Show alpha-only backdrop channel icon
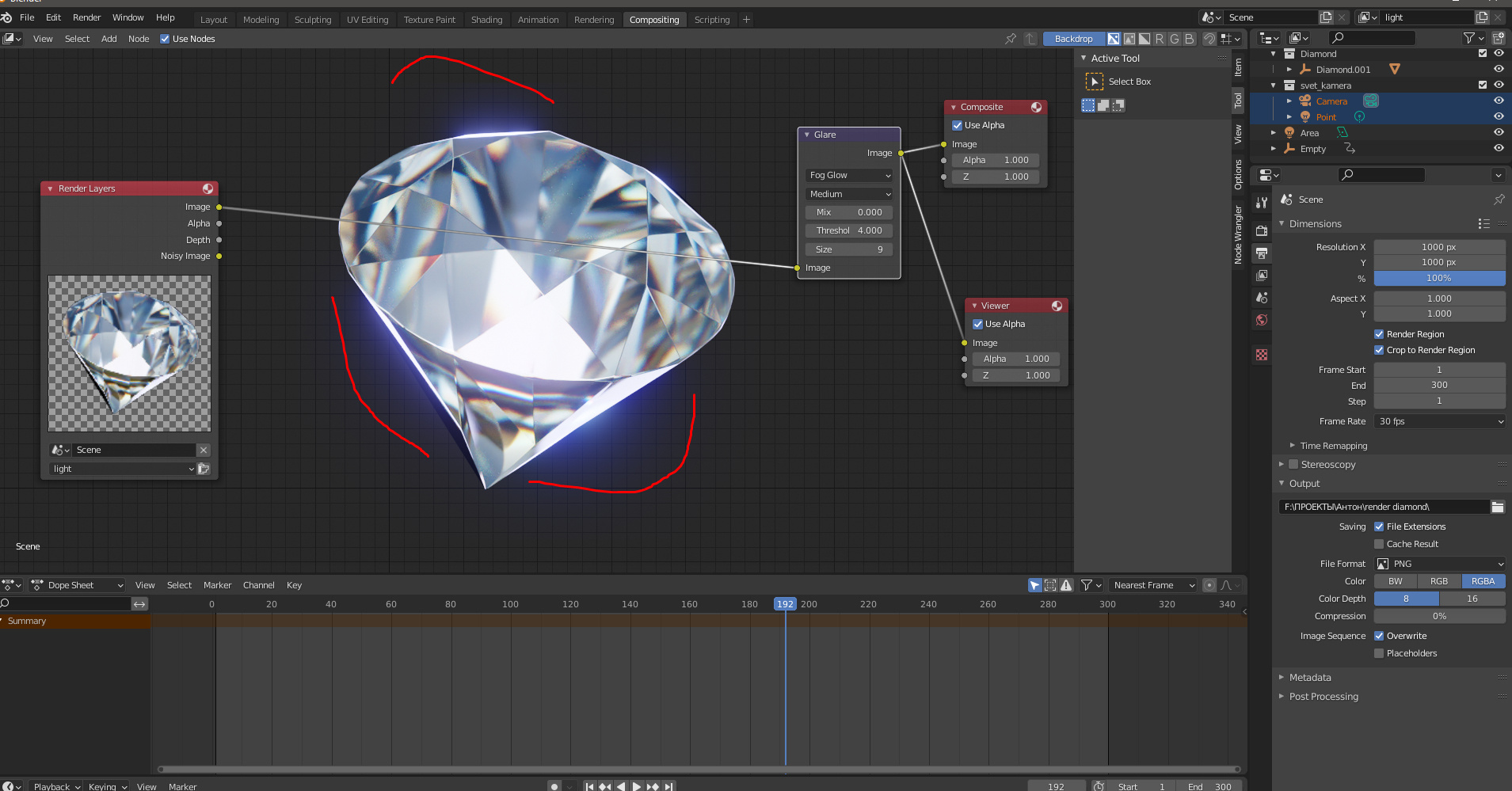Viewport: 1512px width, 791px height. pyautogui.click(x=1144, y=39)
